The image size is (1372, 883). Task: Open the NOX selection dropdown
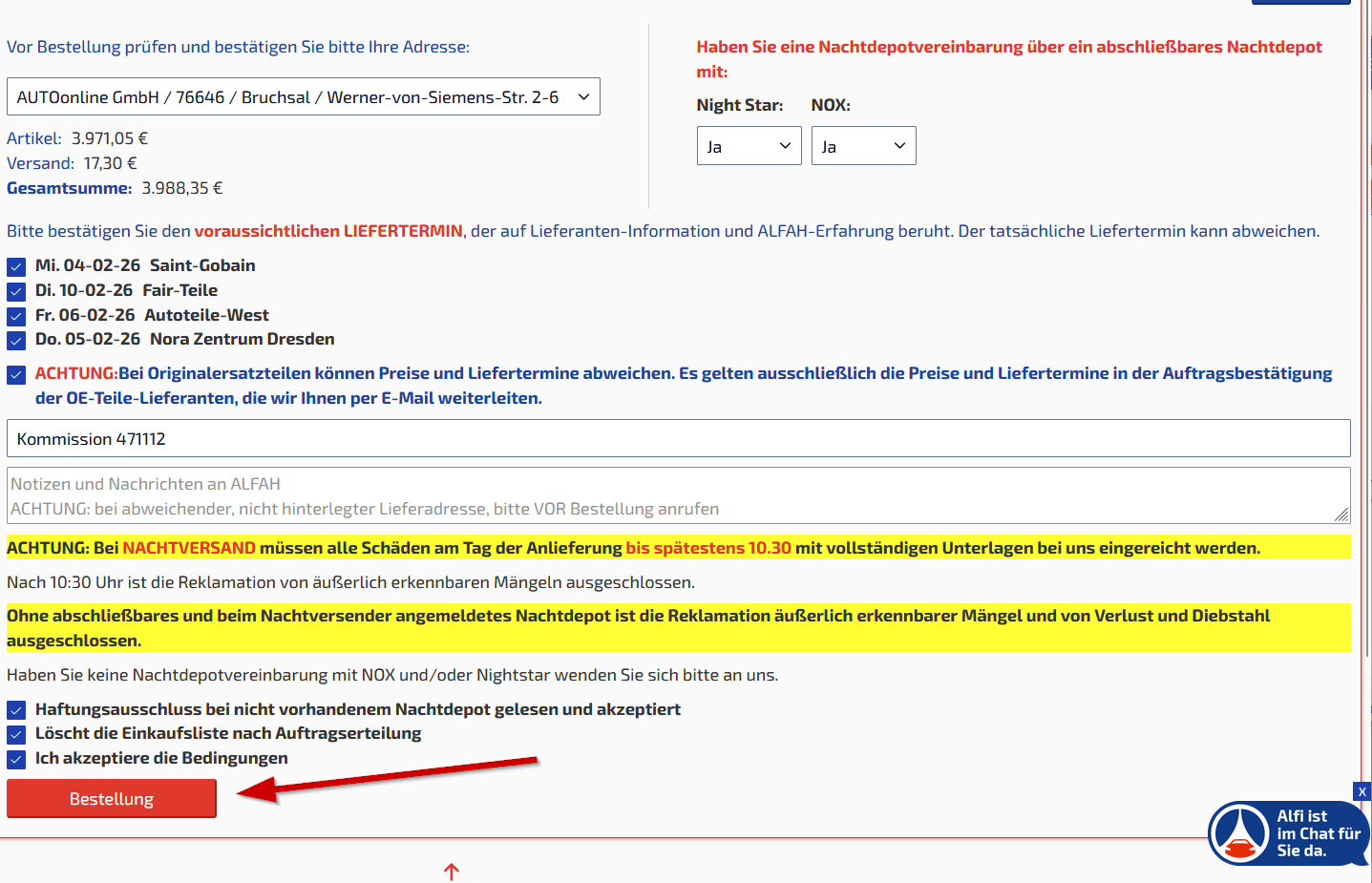click(863, 146)
